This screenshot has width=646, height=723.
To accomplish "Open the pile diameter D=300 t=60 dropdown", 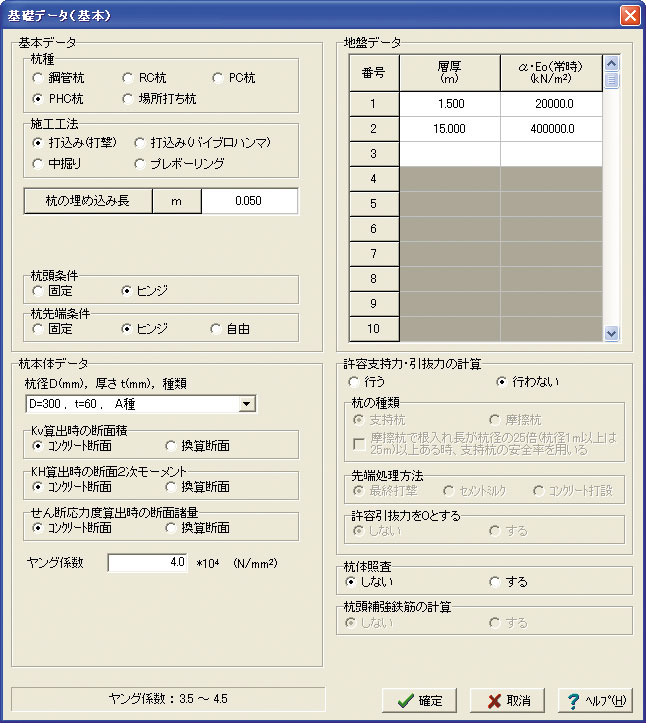I will [247, 404].
